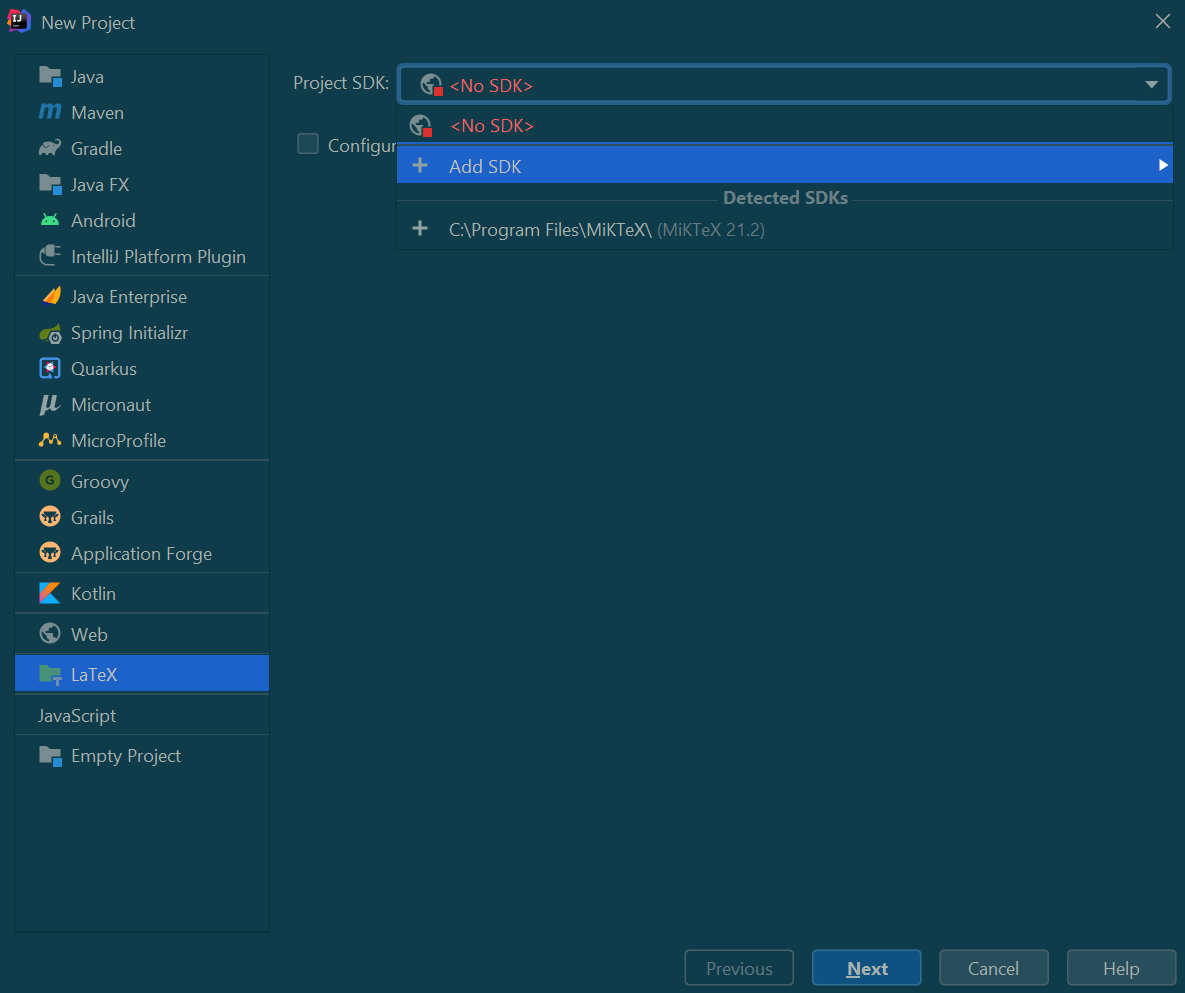Select the Spring Initializr icon
1185x993 pixels.
point(50,332)
